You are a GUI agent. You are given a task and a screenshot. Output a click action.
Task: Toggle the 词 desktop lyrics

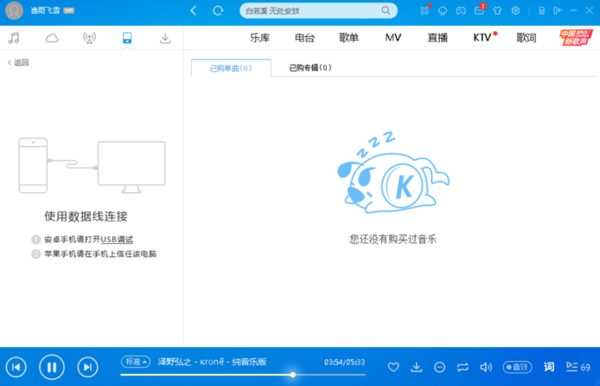click(x=549, y=367)
